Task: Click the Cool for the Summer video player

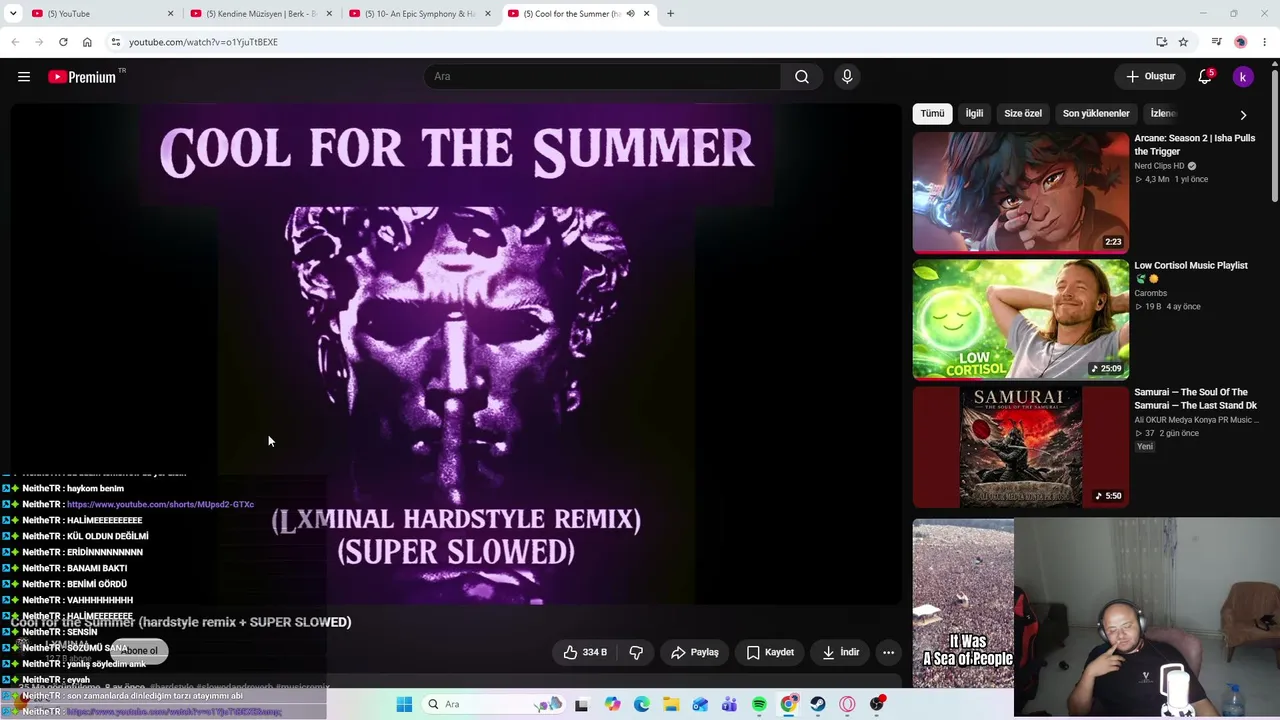Action: pyautogui.click(x=456, y=354)
